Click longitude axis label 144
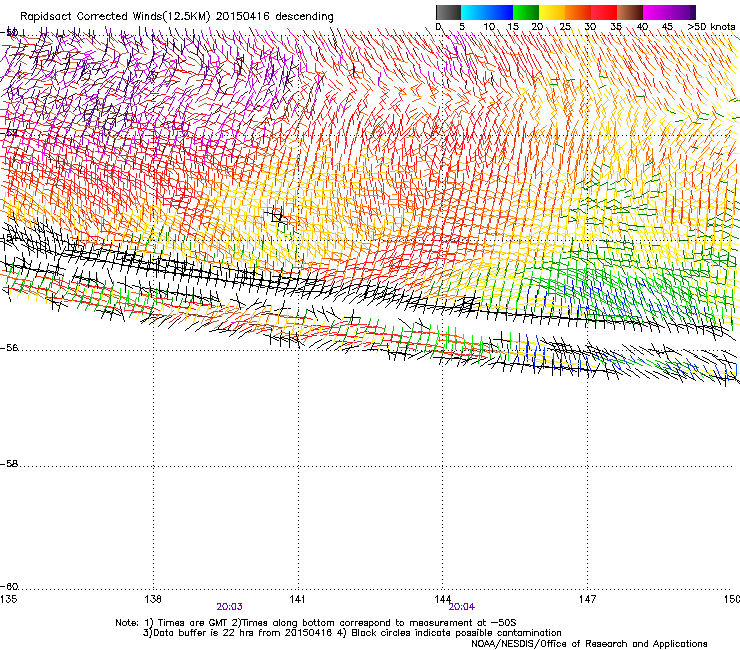 [443, 599]
